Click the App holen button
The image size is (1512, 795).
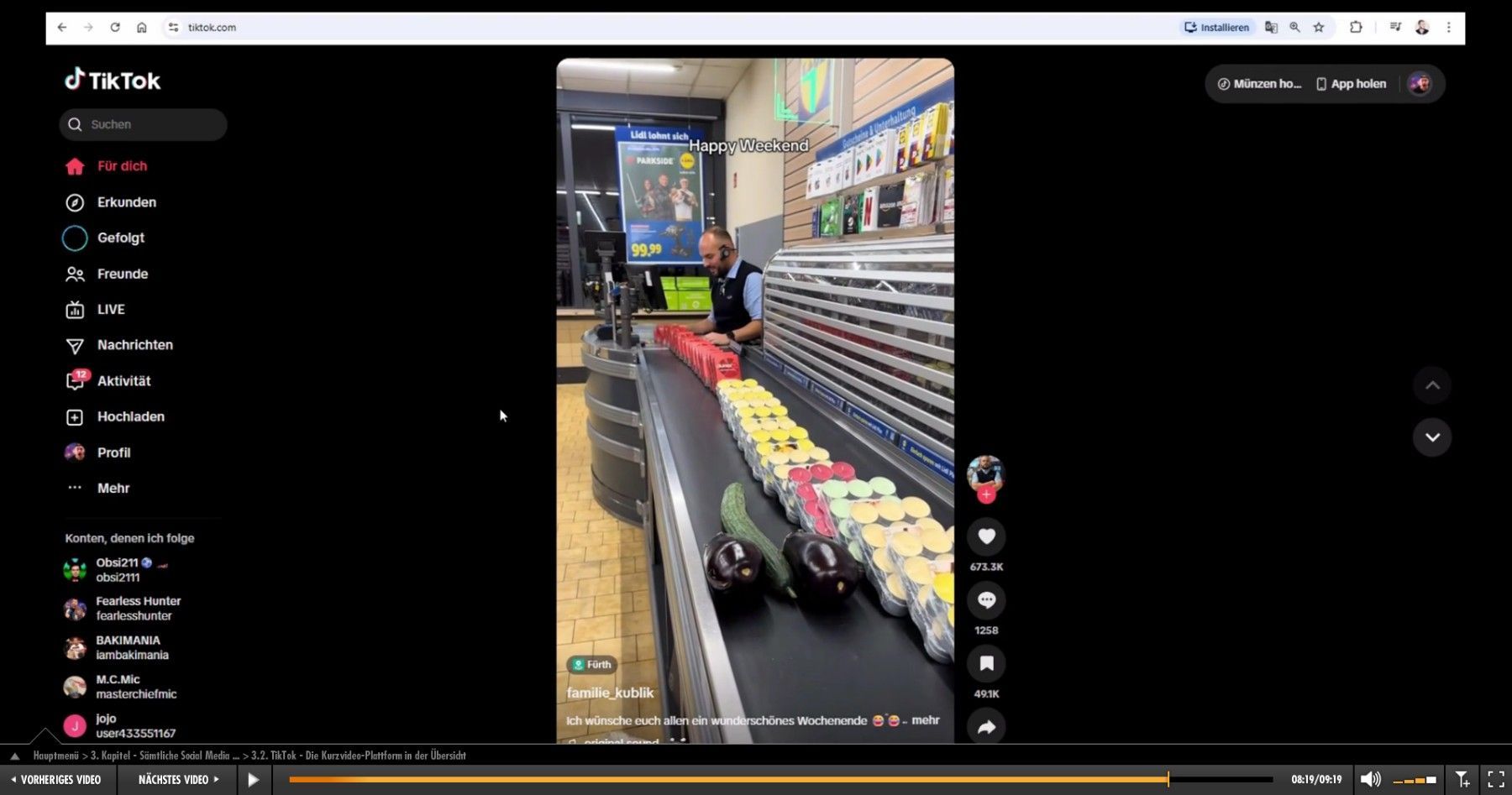1351,84
